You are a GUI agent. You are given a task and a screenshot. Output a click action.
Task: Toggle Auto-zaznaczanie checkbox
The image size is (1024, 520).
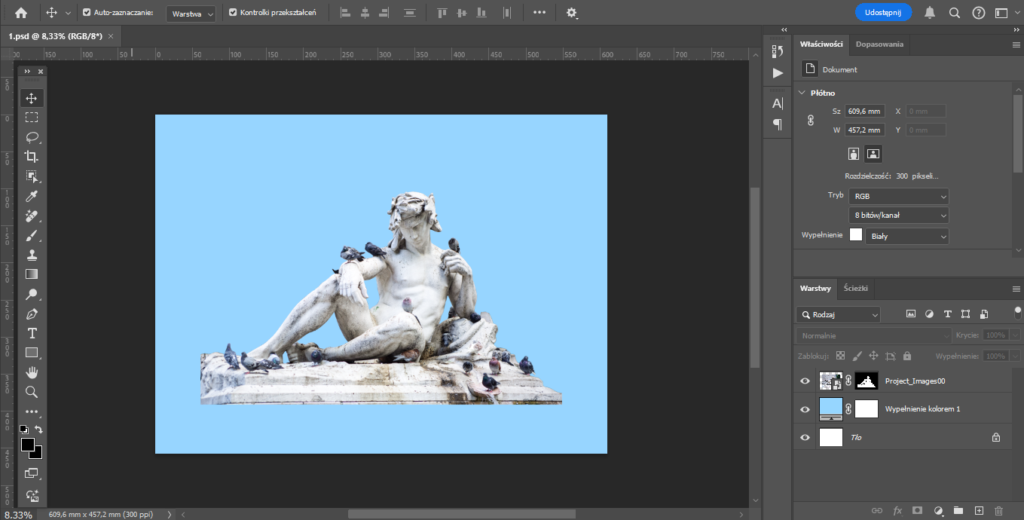point(87,12)
